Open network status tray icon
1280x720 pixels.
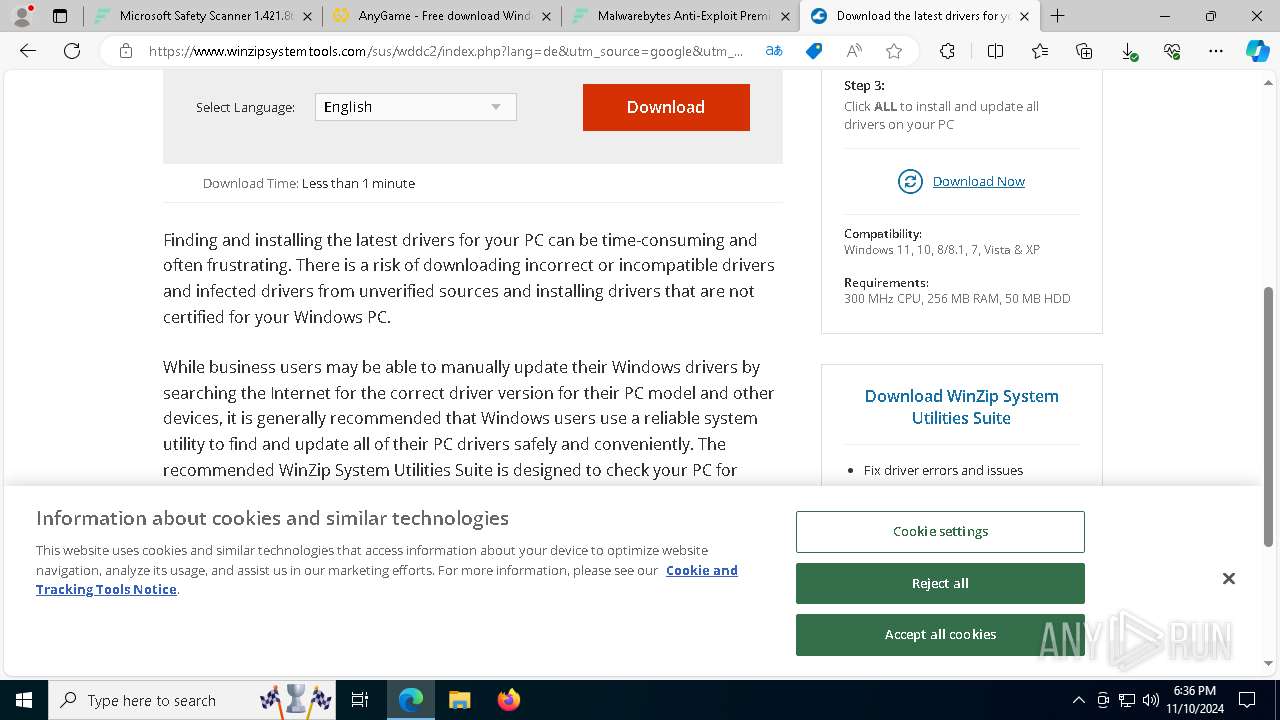(x=1127, y=700)
